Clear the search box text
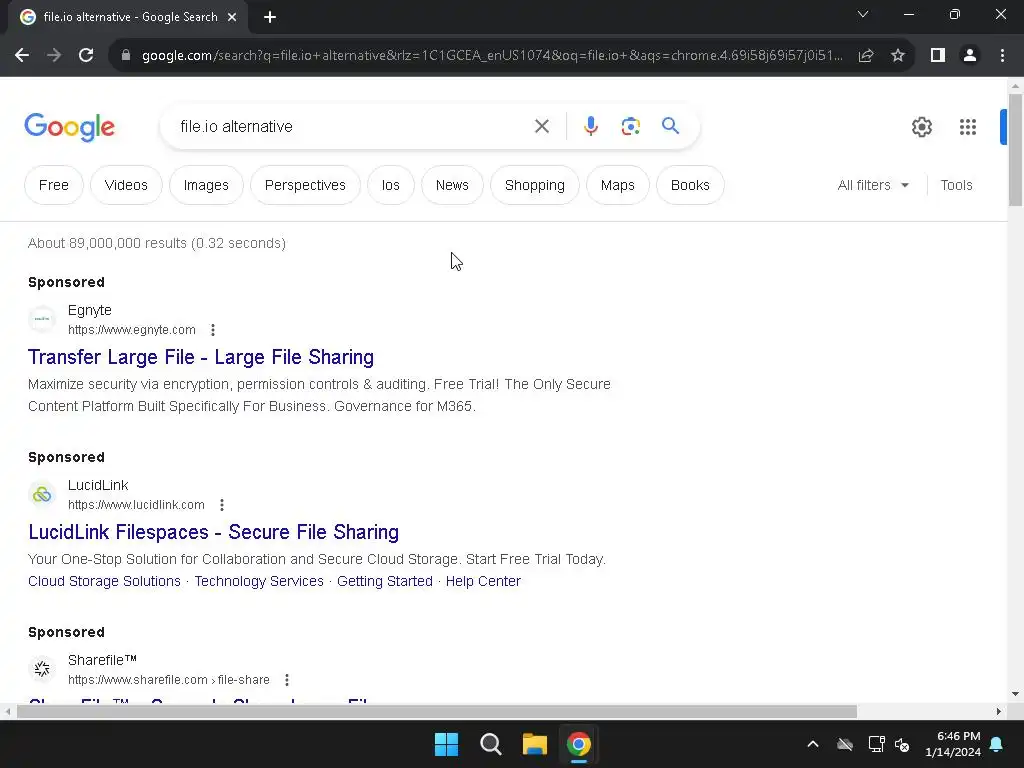The image size is (1024, 768). point(541,126)
